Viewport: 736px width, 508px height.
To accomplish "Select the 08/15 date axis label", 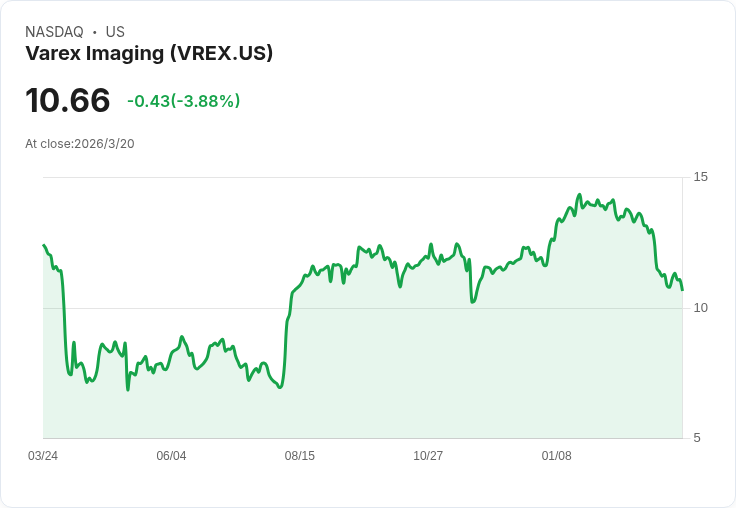I will [x=299, y=456].
